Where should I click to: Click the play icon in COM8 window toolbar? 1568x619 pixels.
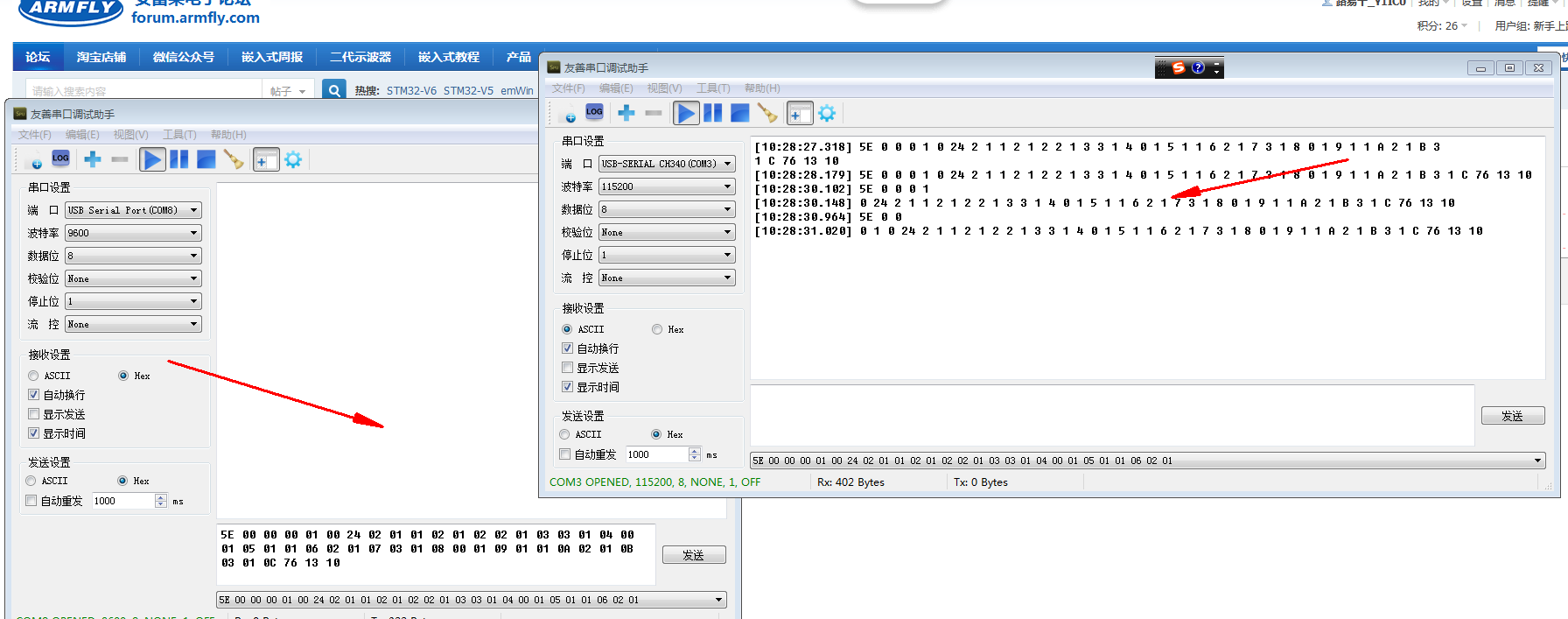coord(153,159)
